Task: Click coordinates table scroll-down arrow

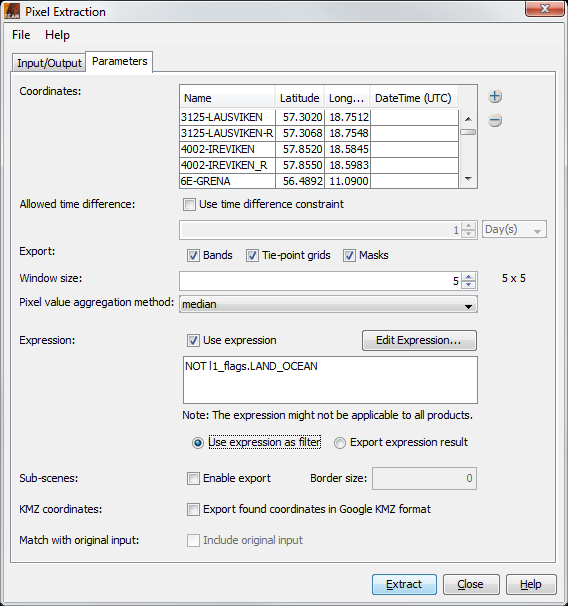Action: click(468, 179)
